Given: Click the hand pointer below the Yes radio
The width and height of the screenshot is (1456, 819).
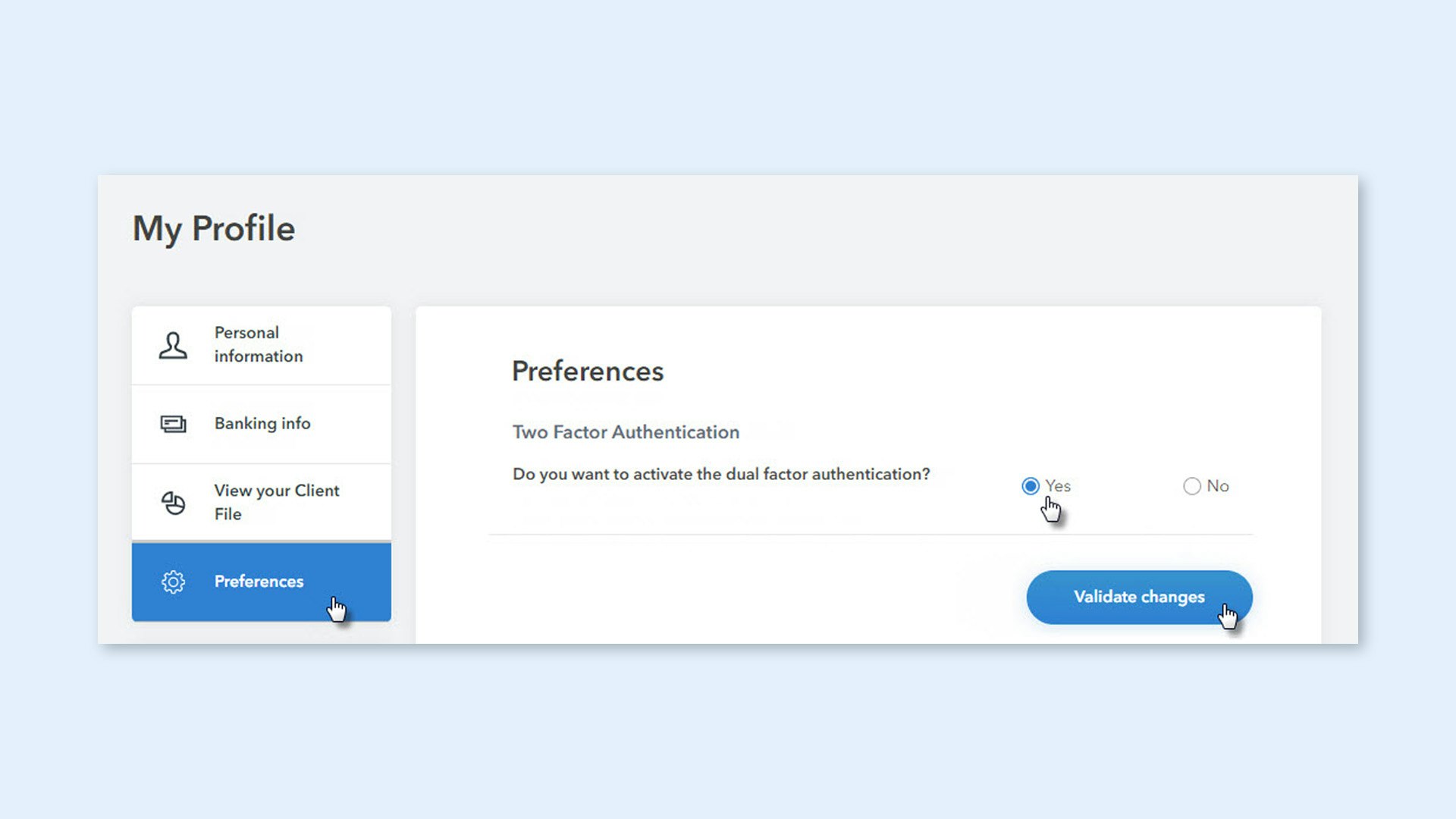Looking at the screenshot, I should (1051, 510).
